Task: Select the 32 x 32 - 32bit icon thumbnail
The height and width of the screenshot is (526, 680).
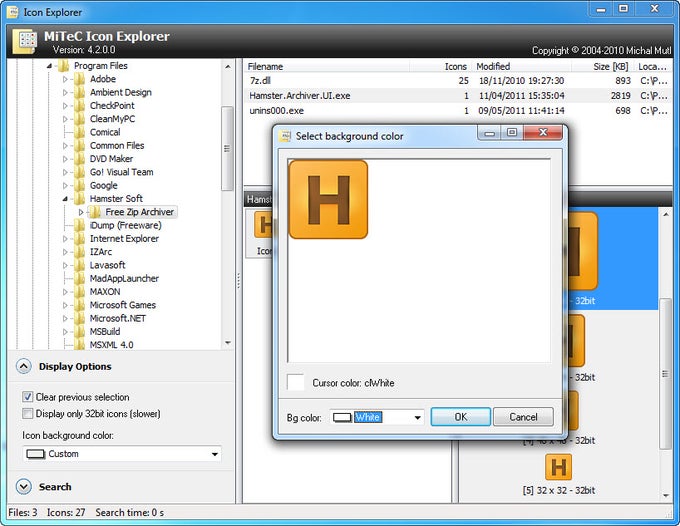Action: point(558,467)
